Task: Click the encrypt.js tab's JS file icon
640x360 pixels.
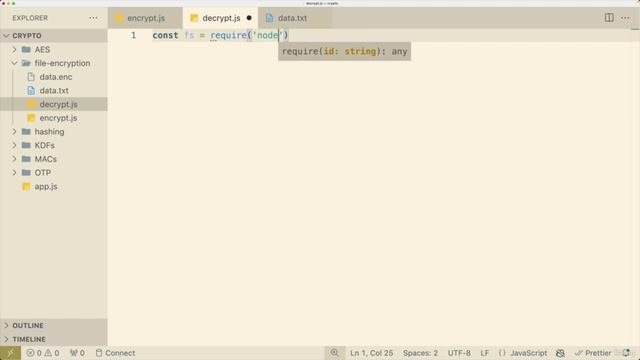Action: coord(119,18)
